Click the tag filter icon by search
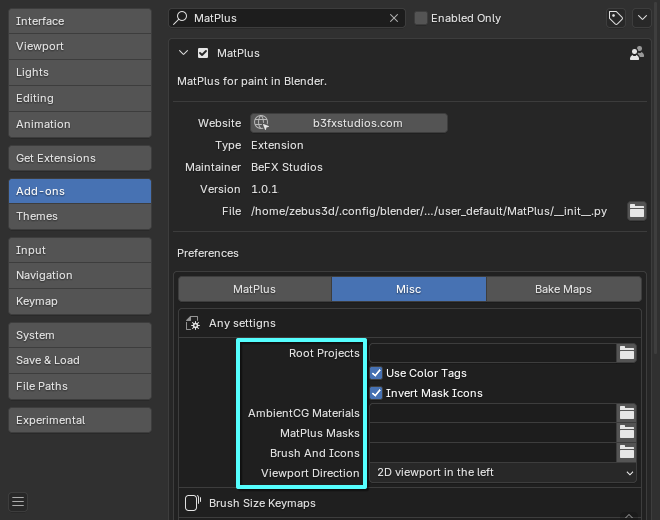Image resolution: width=660 pixels, height=520 pixels. point(616,18)
